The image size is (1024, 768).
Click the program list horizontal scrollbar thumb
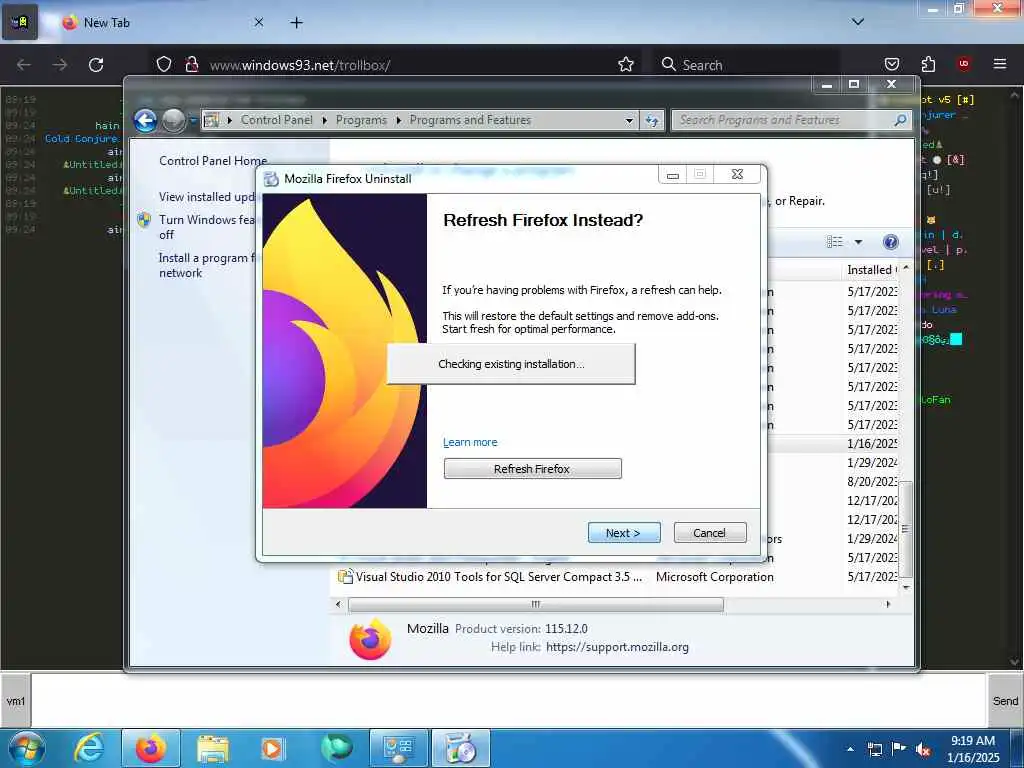(x=536, y=604)
